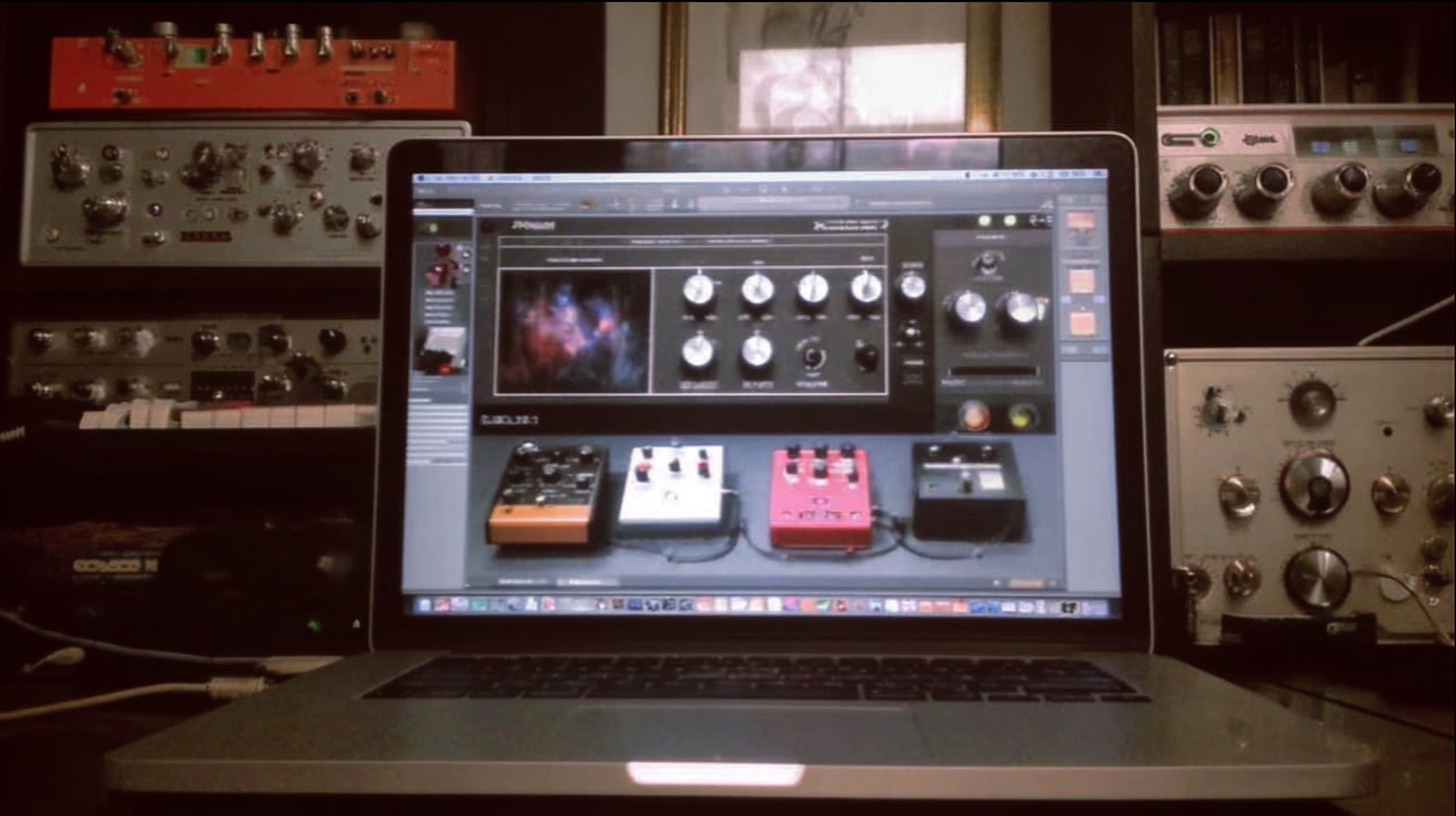This screenshot has width=1456, height=816.
Task: Click the right large knob in the right module
Action: (x=1021, y=309)
